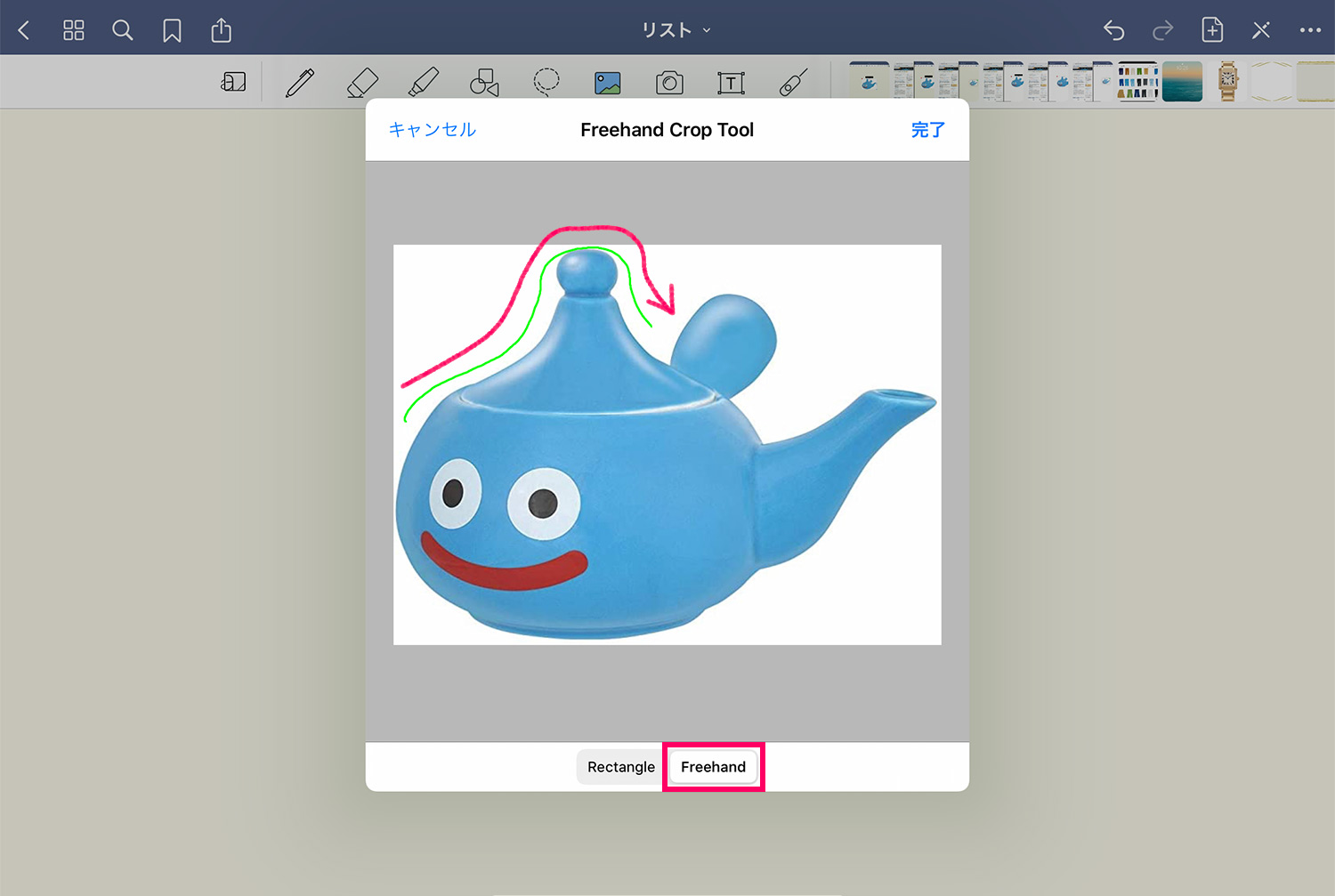Add a new page

click(1212, 29)
